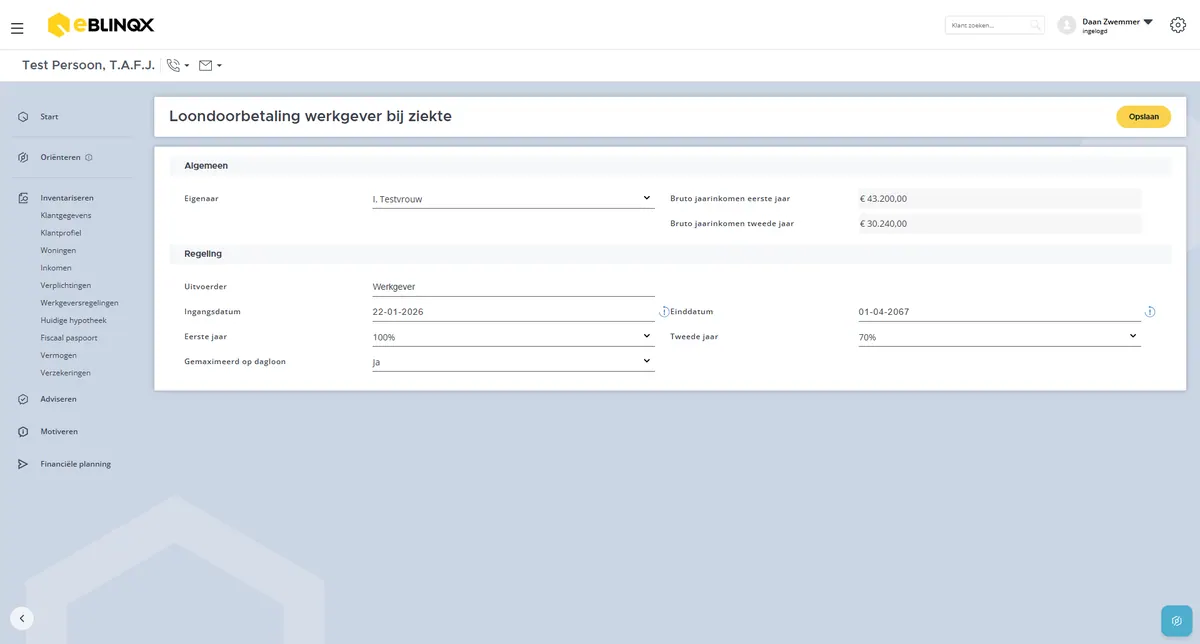Open the Vermogen section
Image resolution: width=1200 pixels, height=644 pixels.
58,355
